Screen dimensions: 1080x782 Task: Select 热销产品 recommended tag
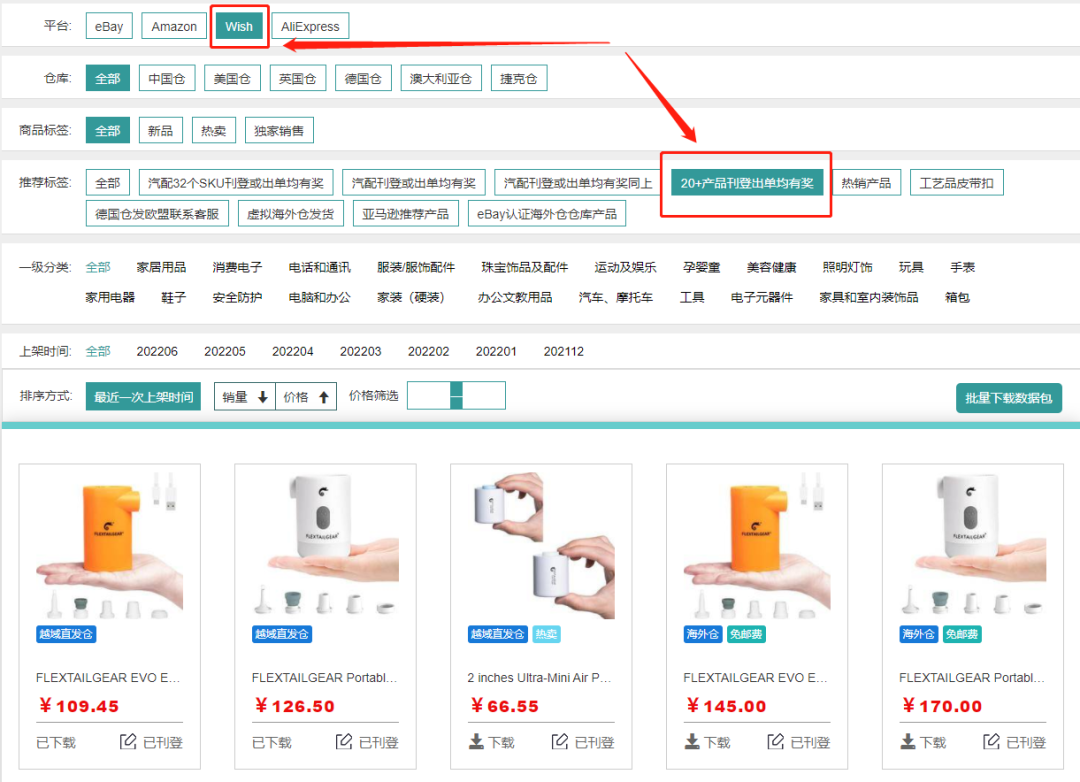(866, 183)
